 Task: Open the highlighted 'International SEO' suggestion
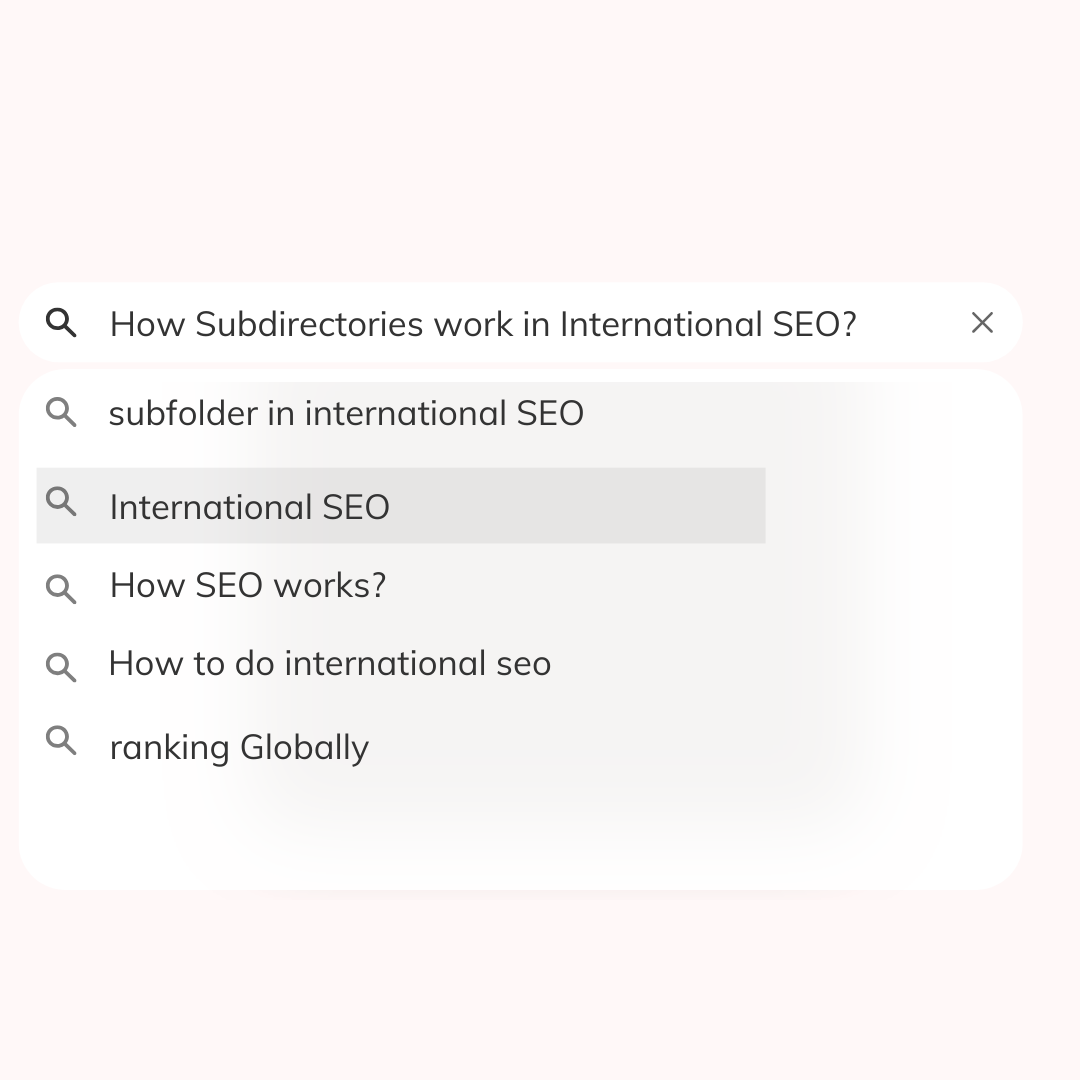pos(249,506)
